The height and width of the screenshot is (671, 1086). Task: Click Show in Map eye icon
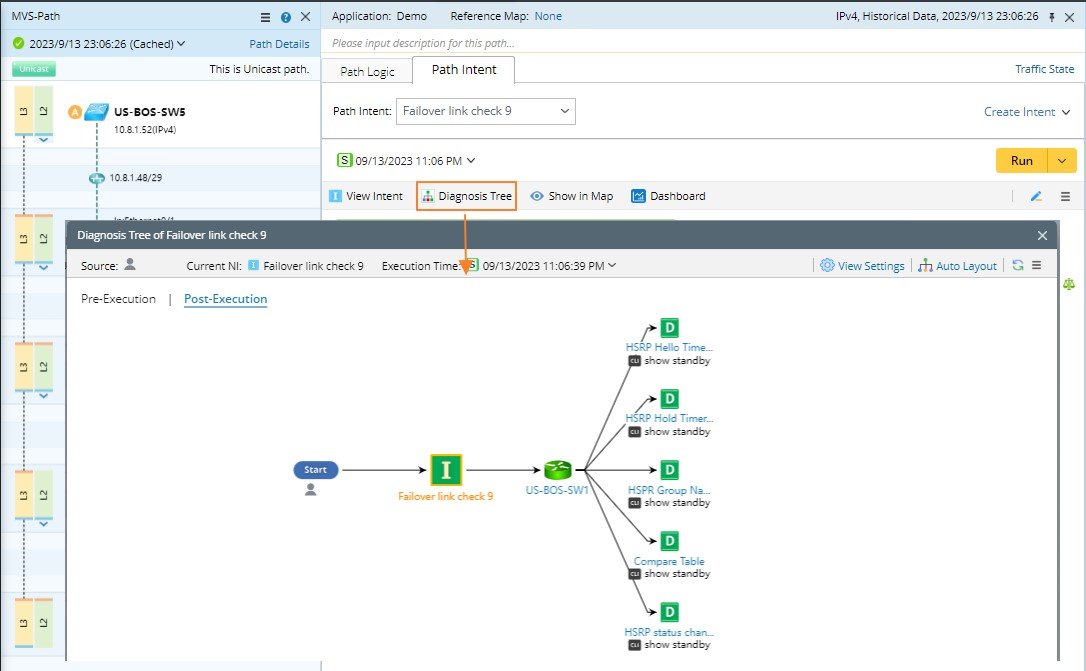pos(537,196)
